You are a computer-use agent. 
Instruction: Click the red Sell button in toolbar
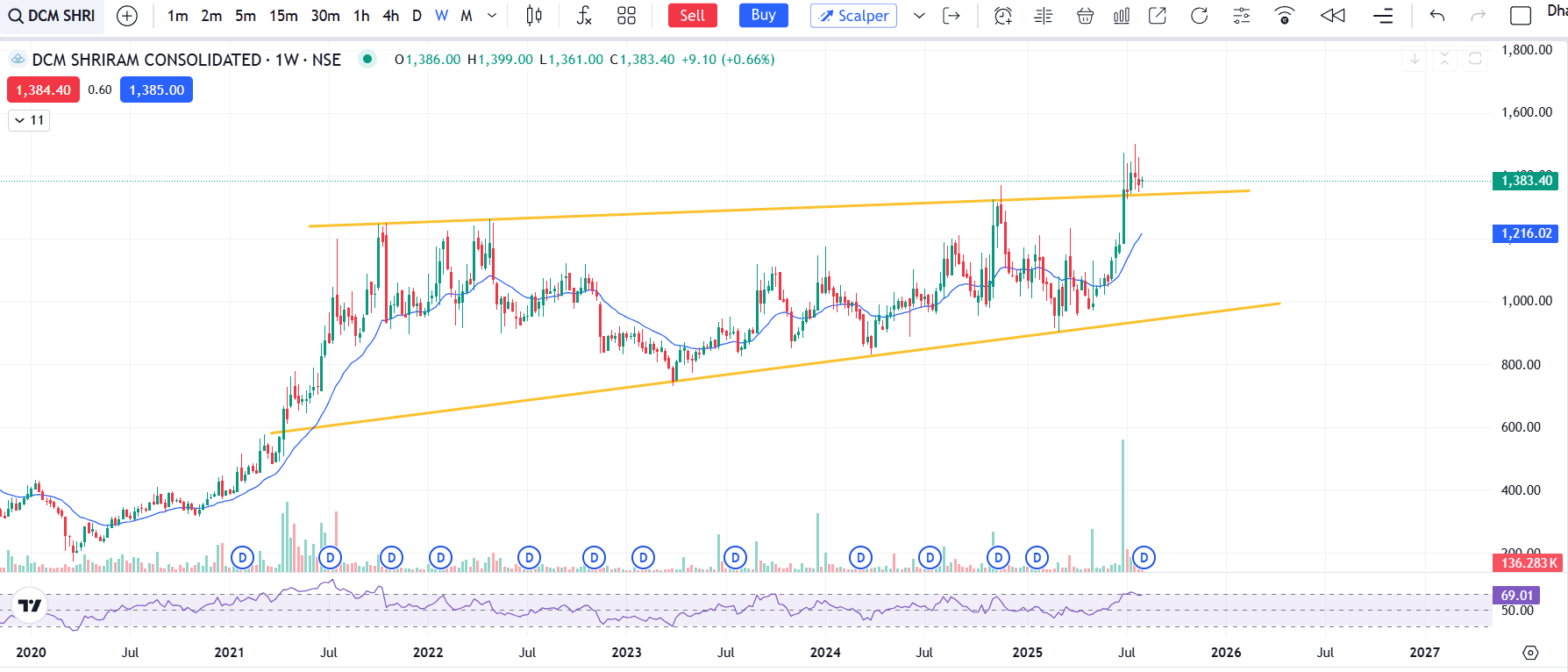click(692, 16)
